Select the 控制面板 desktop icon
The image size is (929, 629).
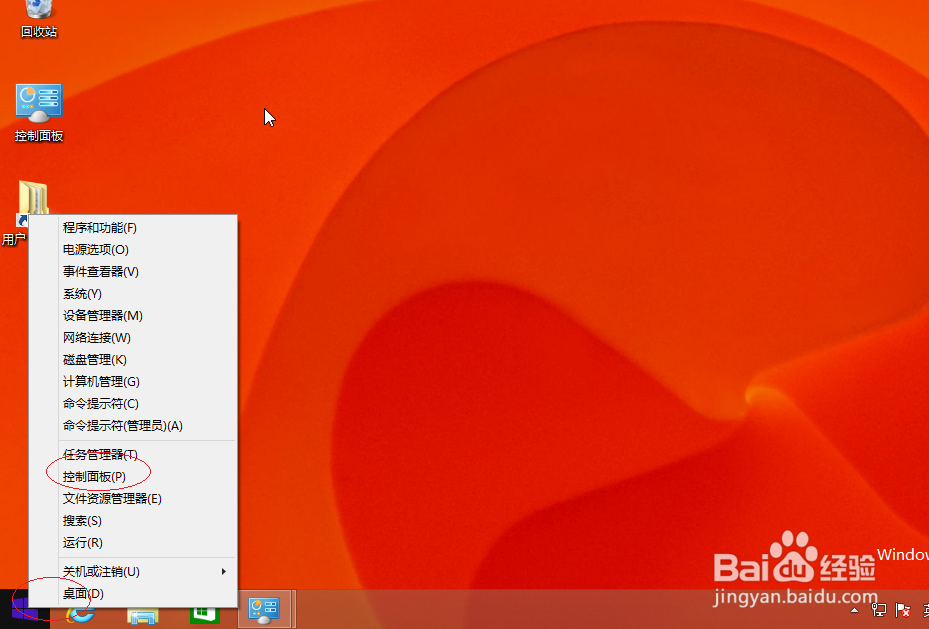coord(39,113)
